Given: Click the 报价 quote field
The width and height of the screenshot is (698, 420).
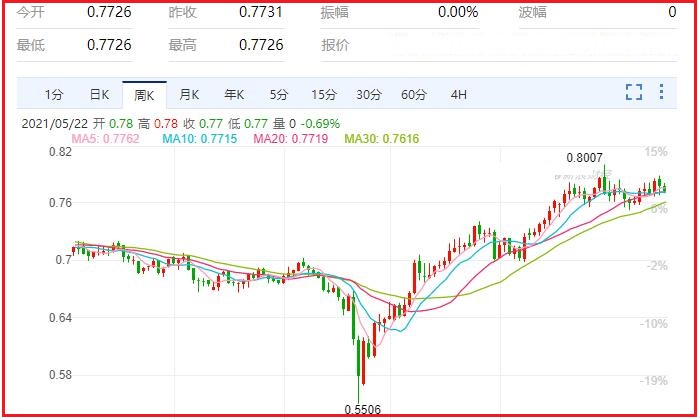Looking at the screenshot, I should (x=335, y=45).
